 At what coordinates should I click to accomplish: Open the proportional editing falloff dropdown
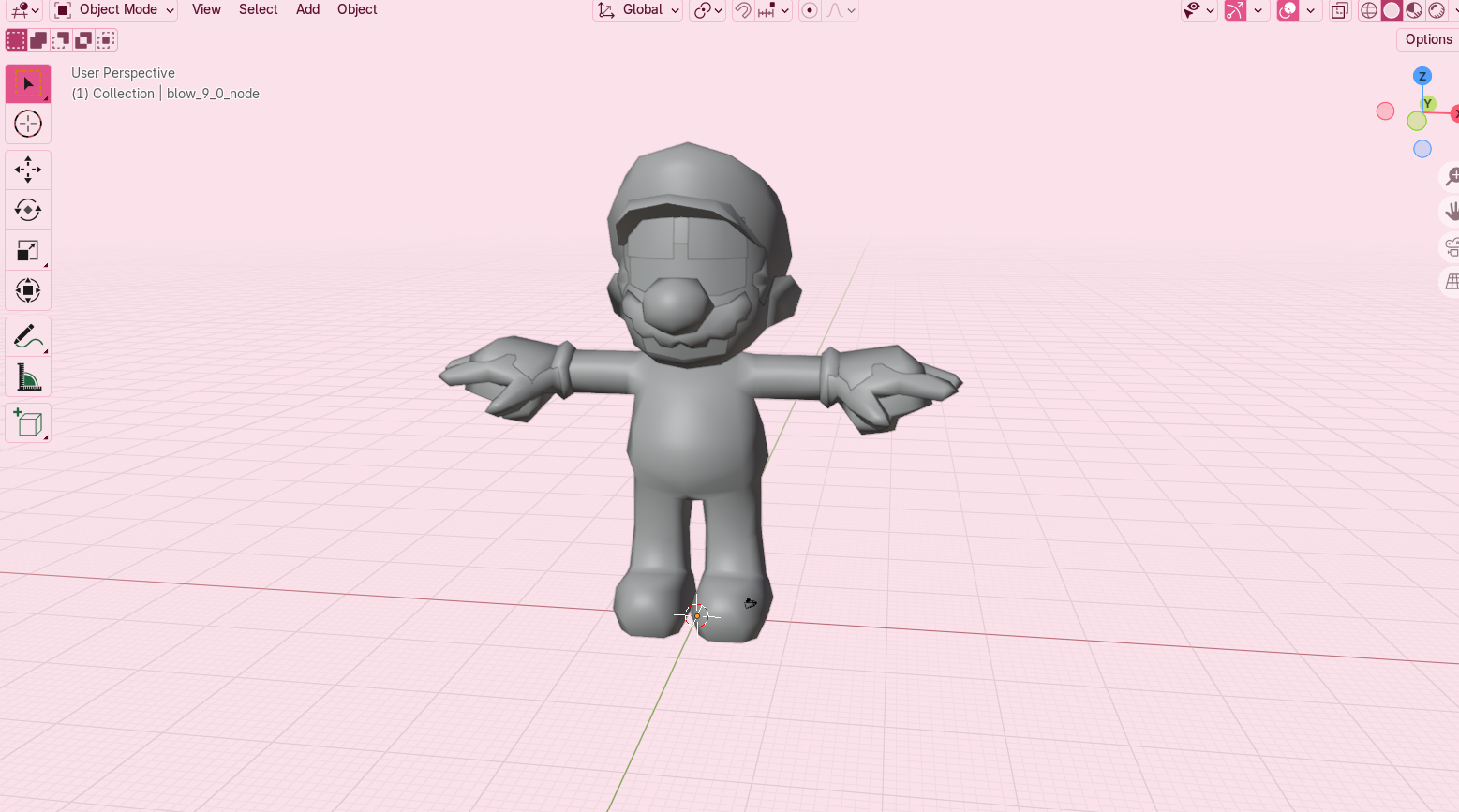click(x=841, y=10)
